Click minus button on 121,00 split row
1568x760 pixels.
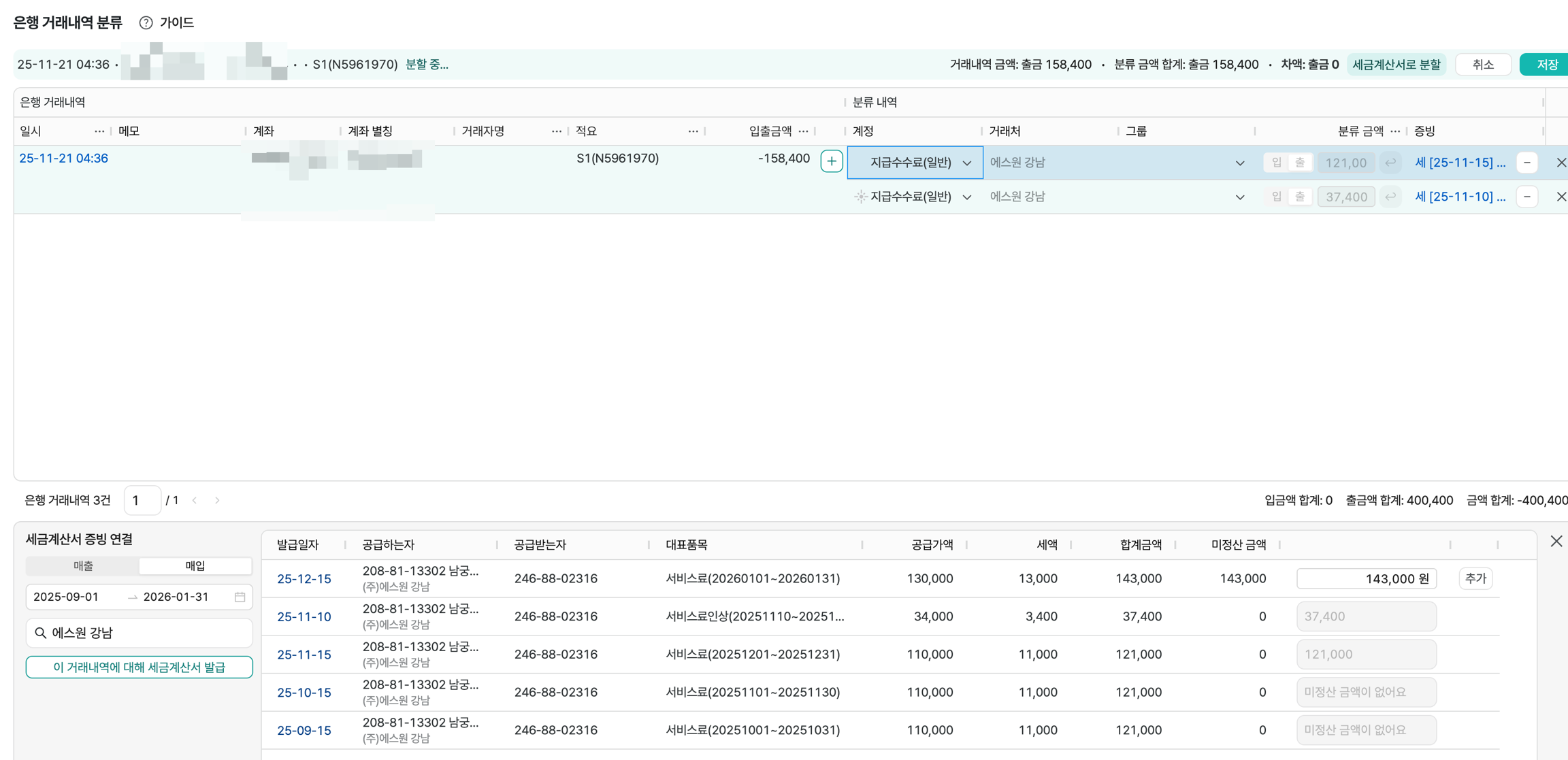(1527, 163)
